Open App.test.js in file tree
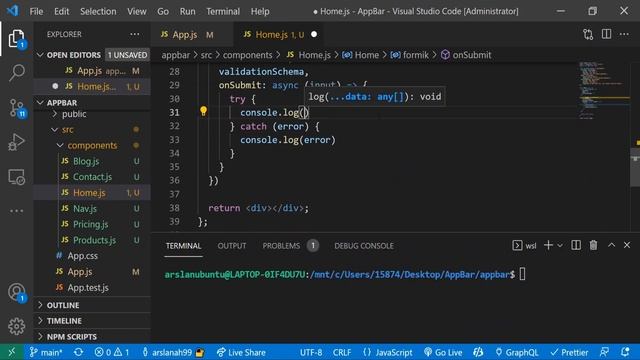Viewport: 640px width, 360px height. pyautogui.click(x=88, y=288)
